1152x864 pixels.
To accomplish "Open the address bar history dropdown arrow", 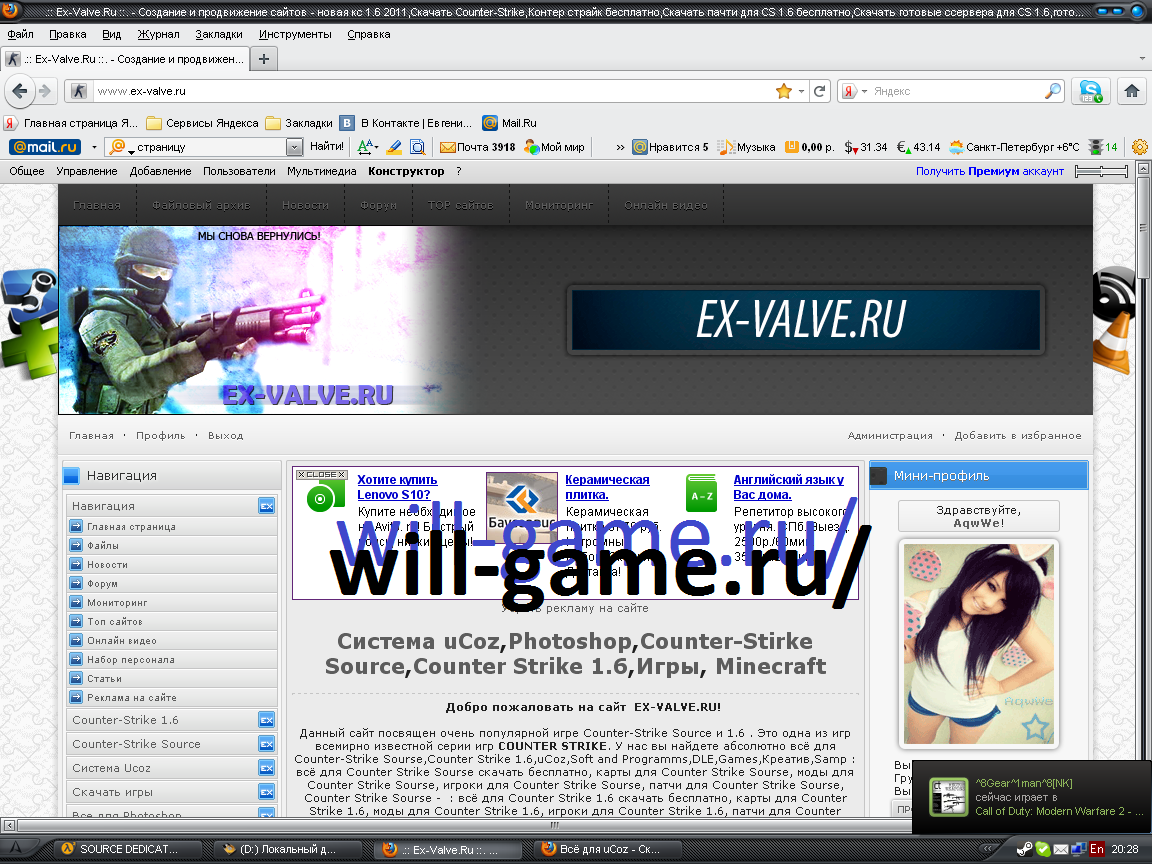I will [x=802, y=91].
